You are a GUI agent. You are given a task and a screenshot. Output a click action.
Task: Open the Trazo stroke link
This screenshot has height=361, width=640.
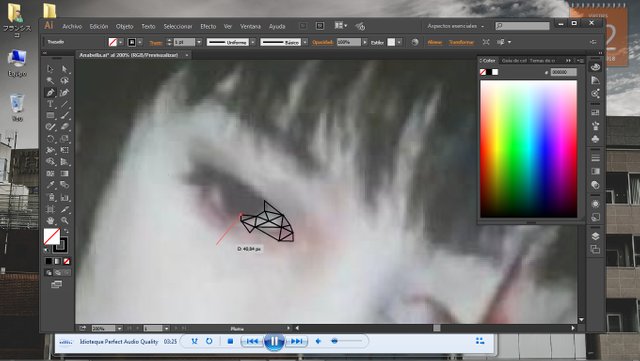tap(156, 42)
